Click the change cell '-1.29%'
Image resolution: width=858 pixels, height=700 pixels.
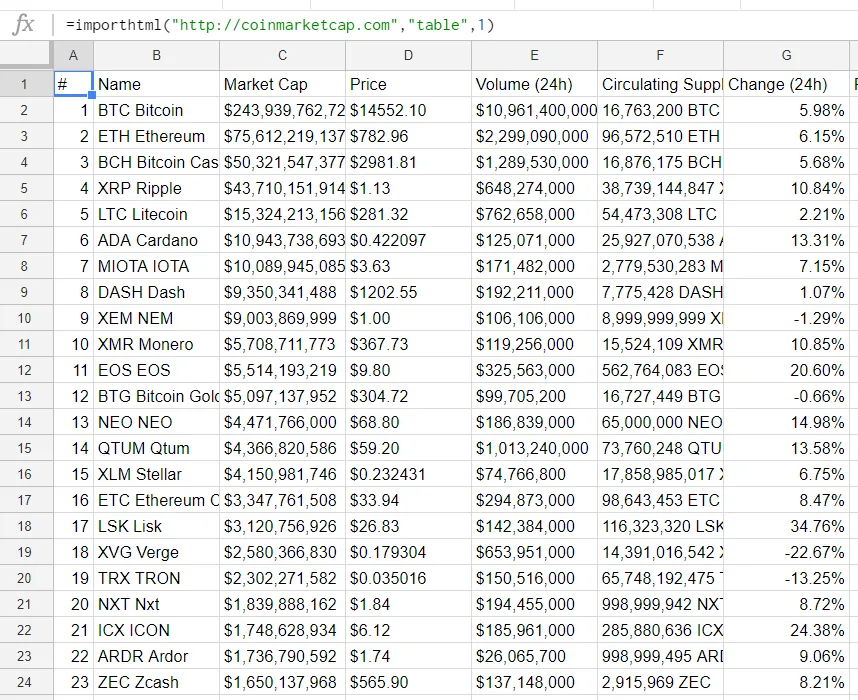click(786, 319)
